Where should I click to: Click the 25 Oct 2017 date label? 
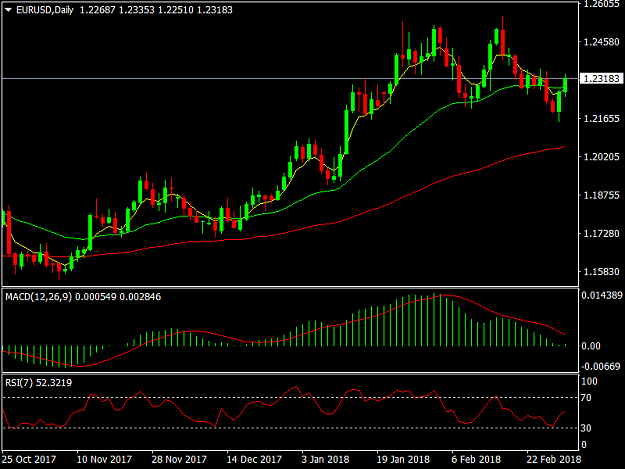click(29, 459)
